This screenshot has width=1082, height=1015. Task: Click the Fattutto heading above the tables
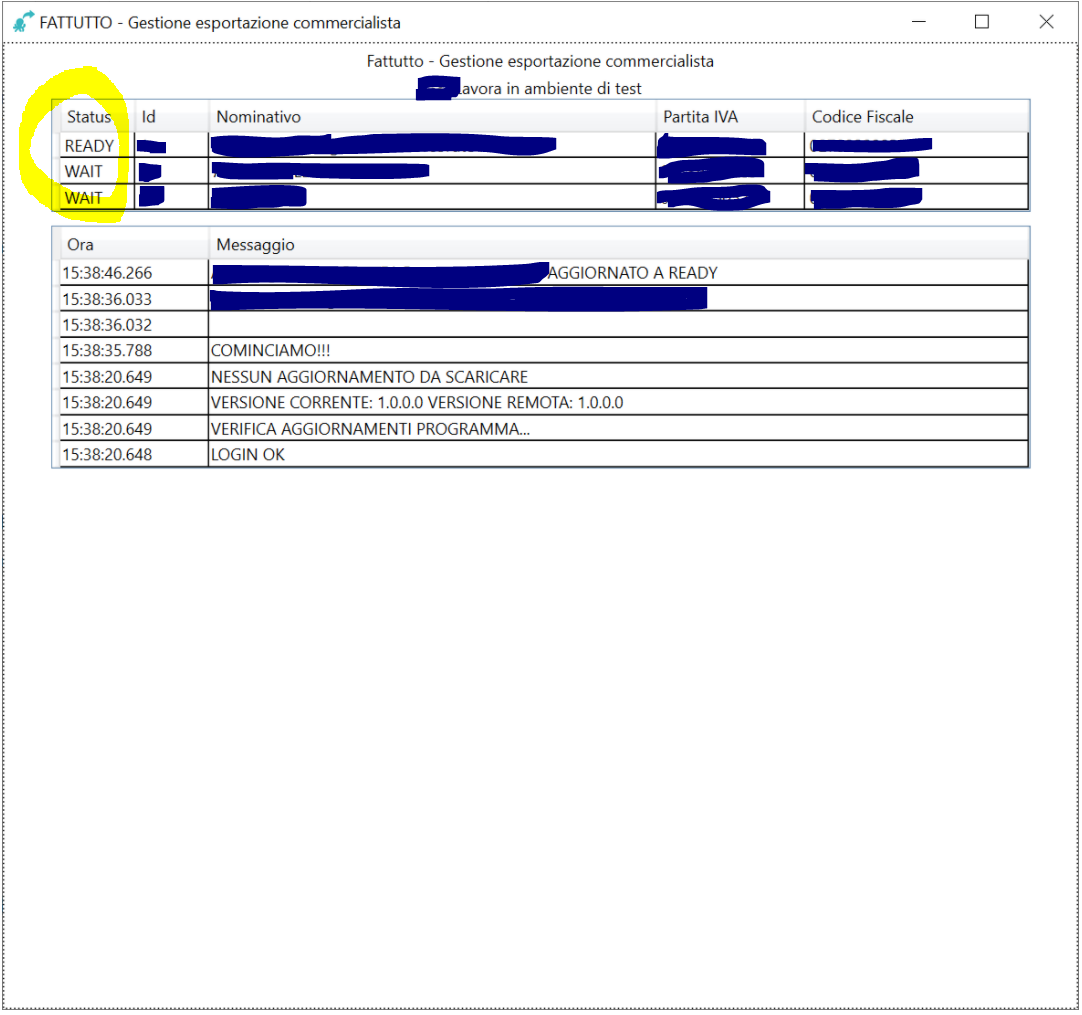540,61
